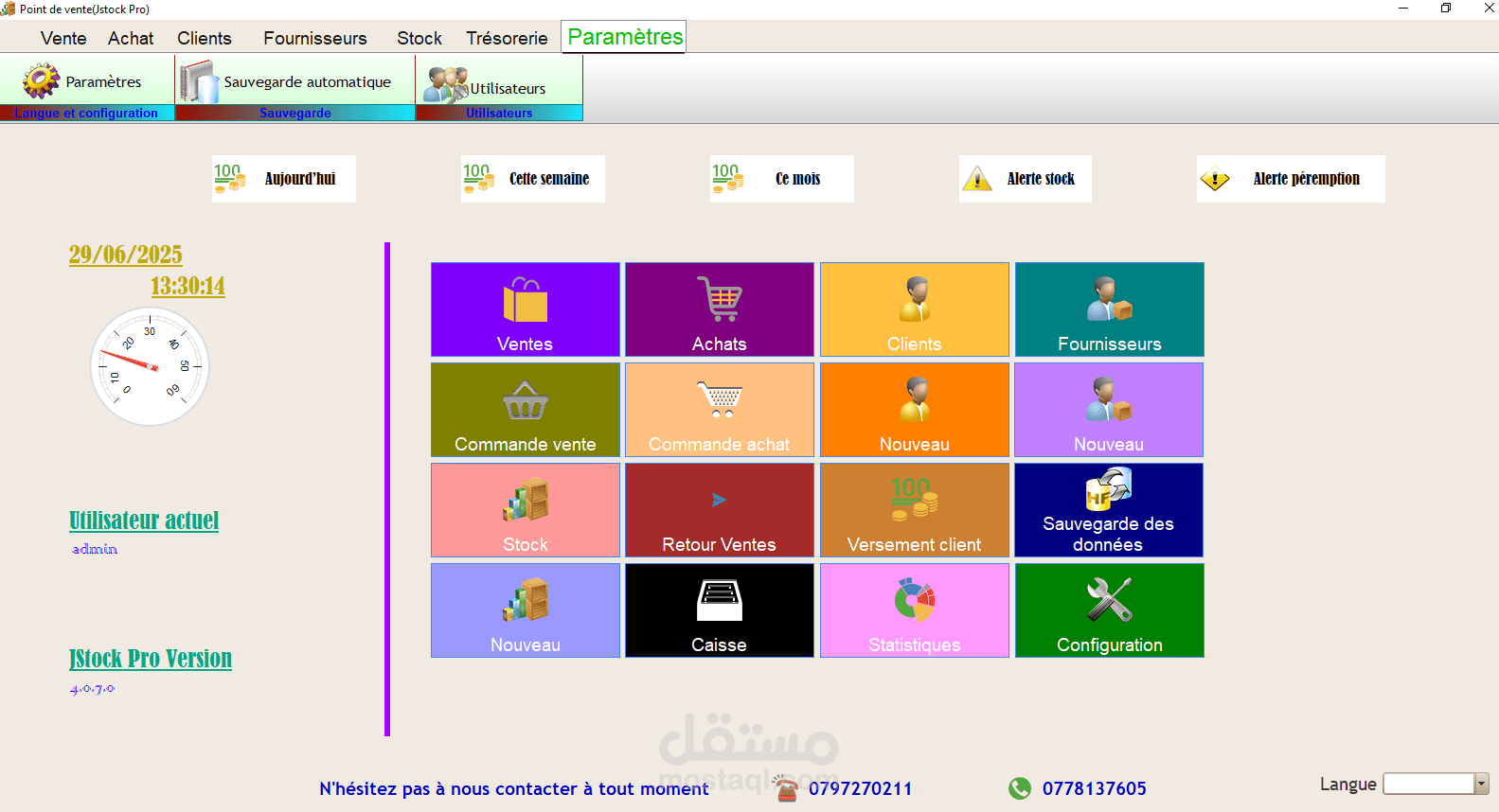Open the green Configuration tools tile

click(x=1110, y=610)
